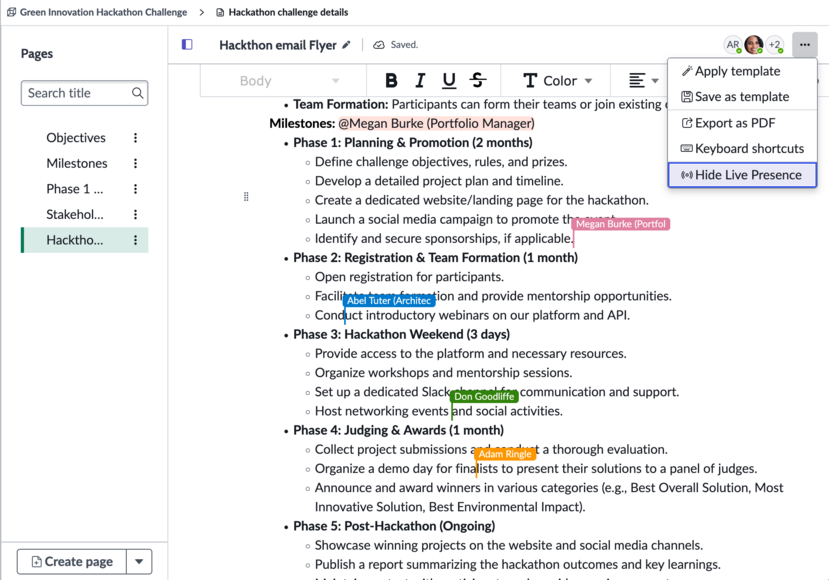Open the text alignment dropdown
The image size is (829, 580).
(x=643, y=80)
